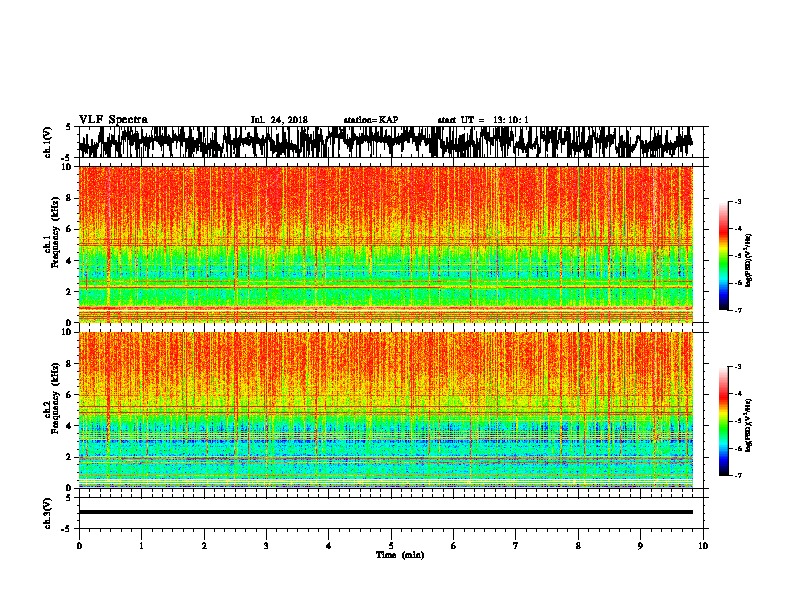Image resolution: width=792 pixels, height=612 pixels.
Task: Click tick label "5" on the Time axis
Action: click(391, 546)
